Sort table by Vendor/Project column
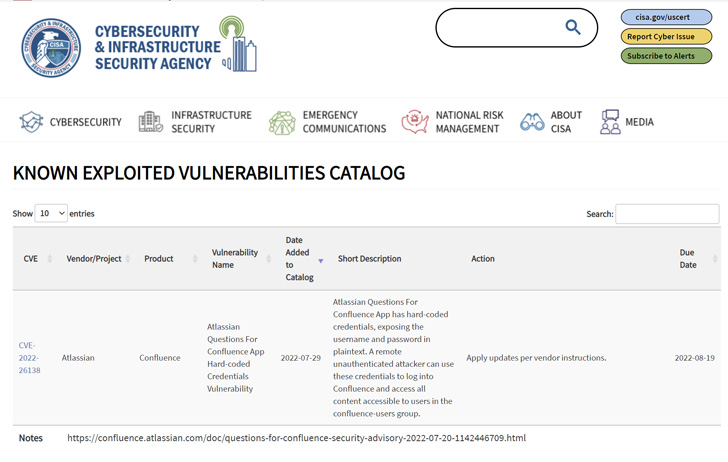Image resolution: width=728 pixels, height=462 pixels. 95,259
